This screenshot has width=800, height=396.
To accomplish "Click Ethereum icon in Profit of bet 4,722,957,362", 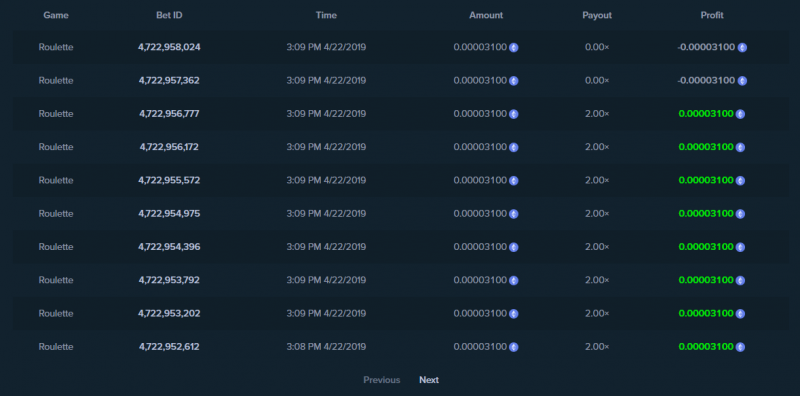I will pyautogui.click(x=742, y=81).
